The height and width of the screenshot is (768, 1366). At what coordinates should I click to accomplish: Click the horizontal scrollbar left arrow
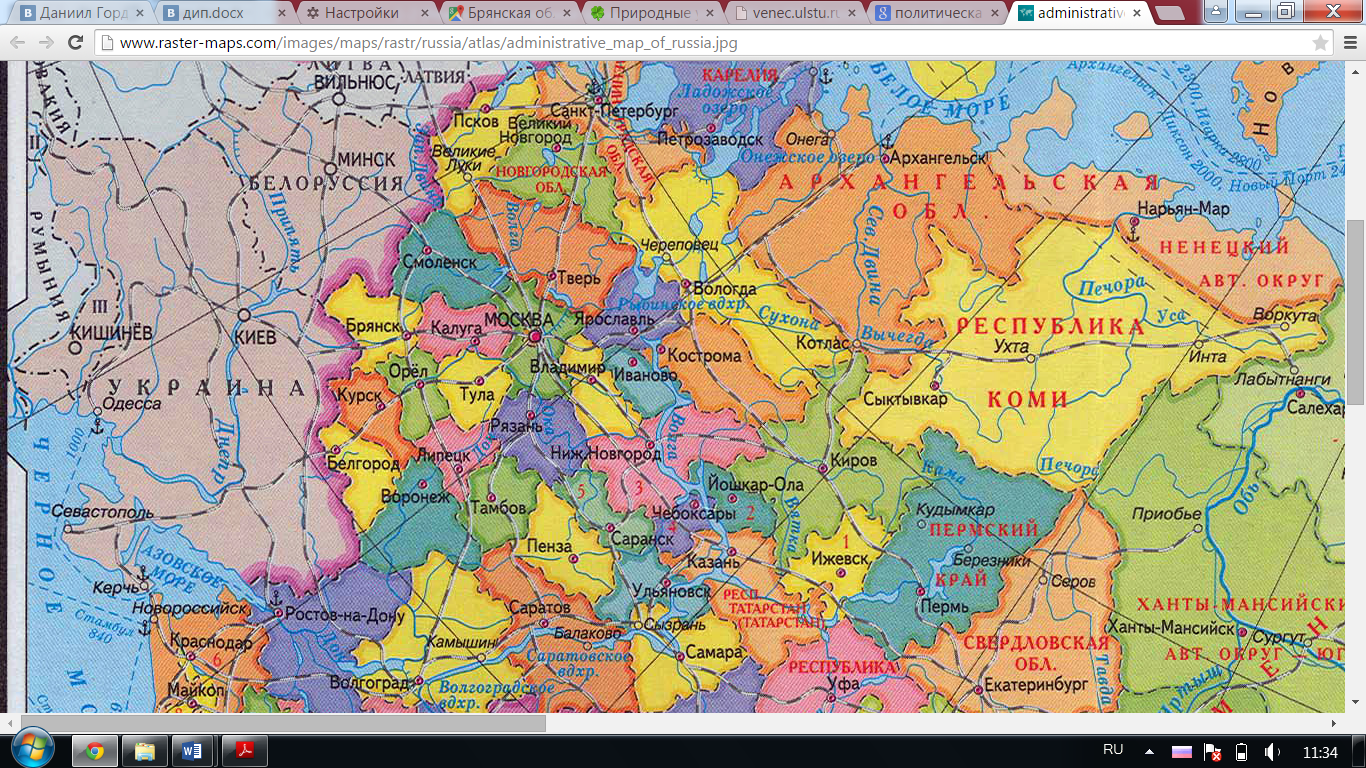13,723
